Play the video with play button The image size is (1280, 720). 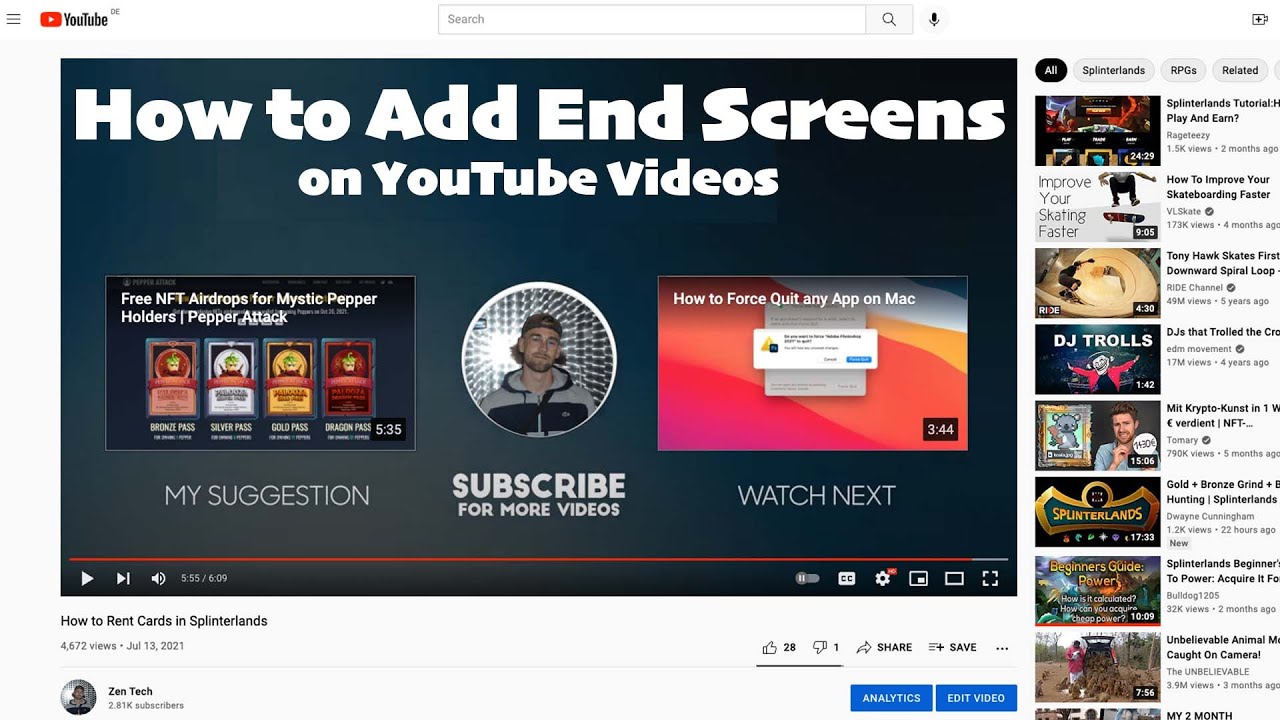click(87, 578)
